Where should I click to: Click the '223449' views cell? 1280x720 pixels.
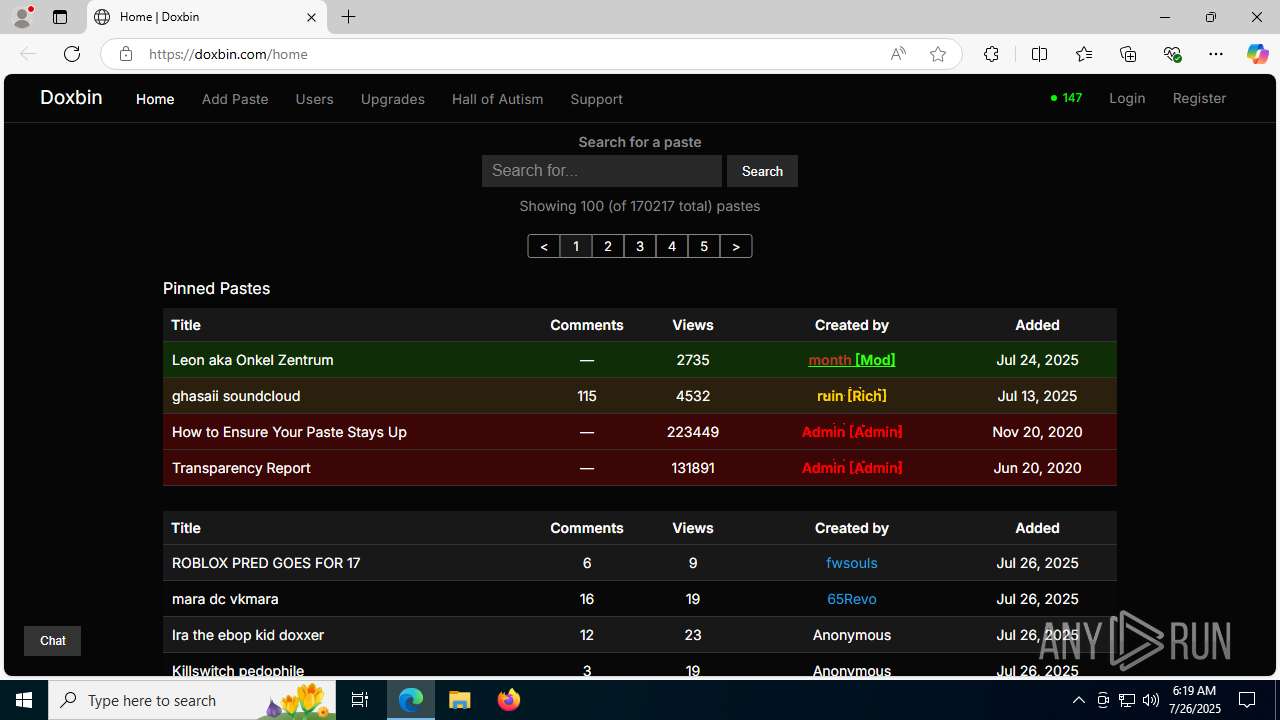coord(693,432)
